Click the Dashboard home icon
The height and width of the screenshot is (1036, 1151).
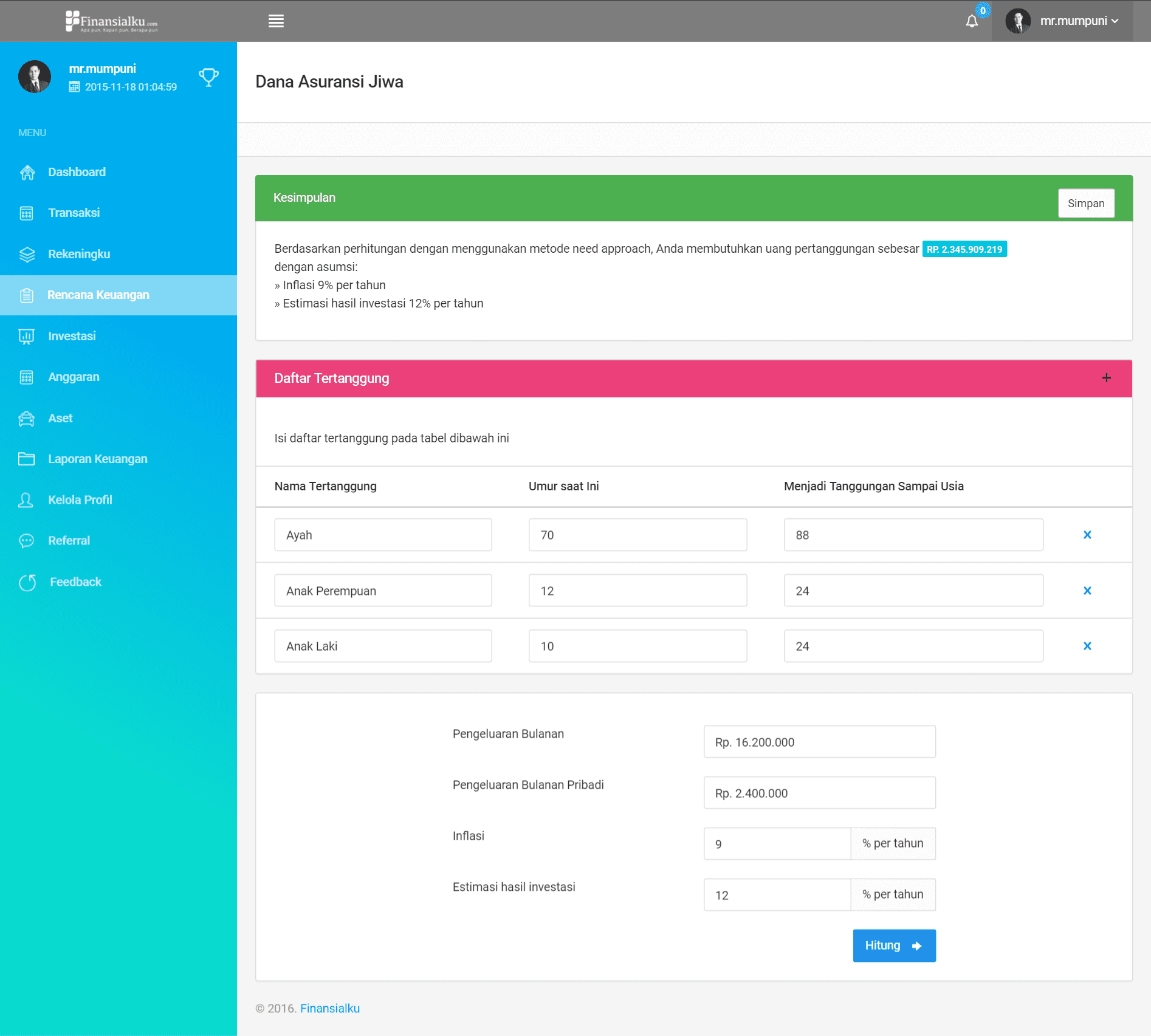point(27,173)
